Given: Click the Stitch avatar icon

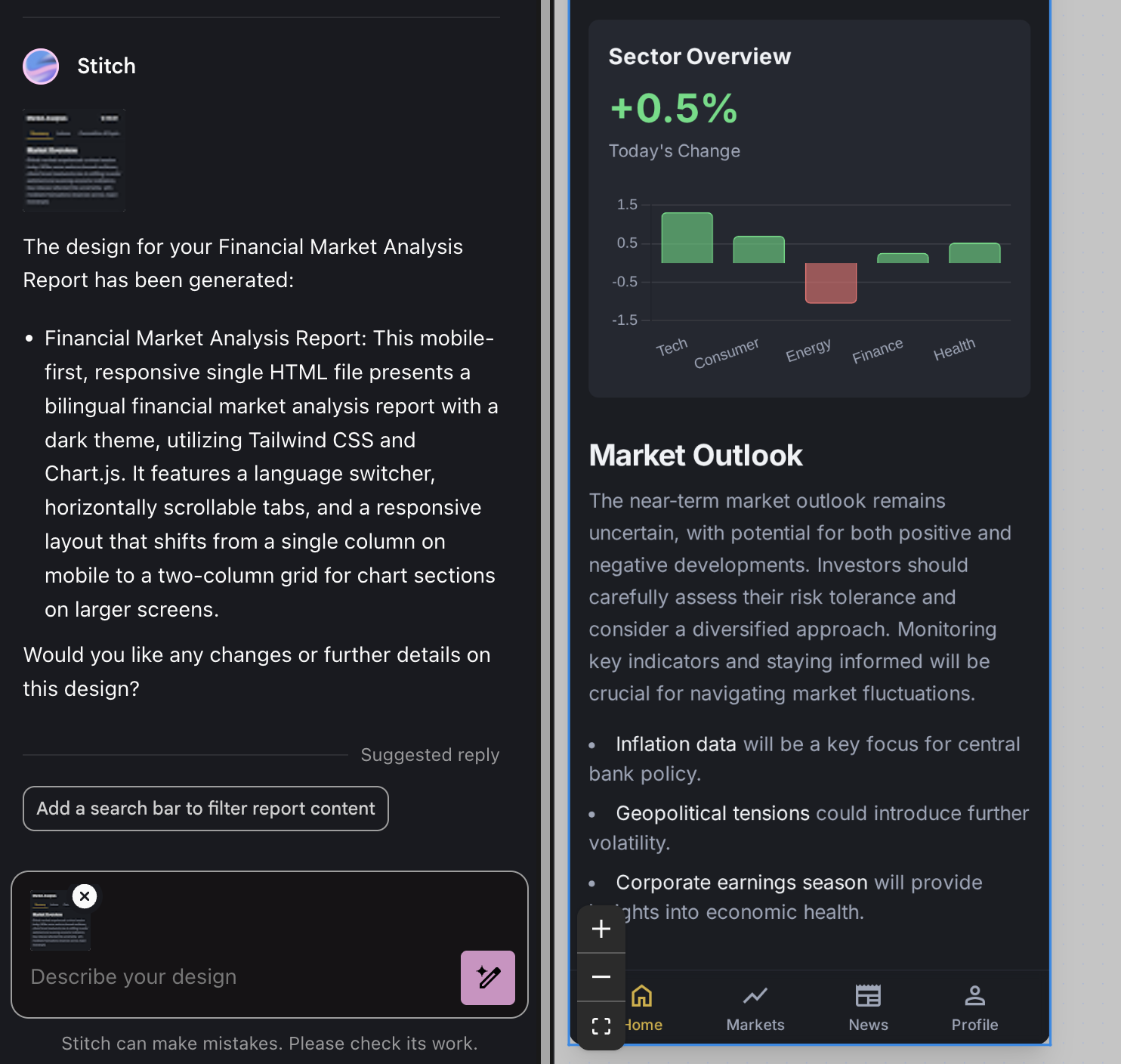Looking at the screenshot, I should pyautogui.click(x=41, y=66).
